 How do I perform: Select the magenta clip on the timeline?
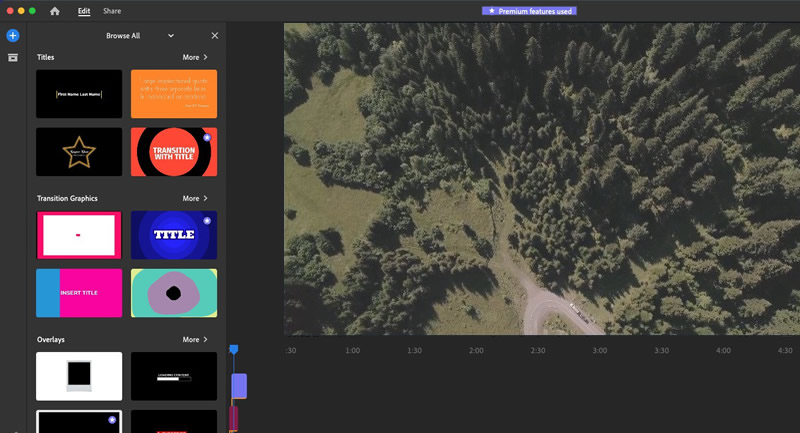[233, 419]
